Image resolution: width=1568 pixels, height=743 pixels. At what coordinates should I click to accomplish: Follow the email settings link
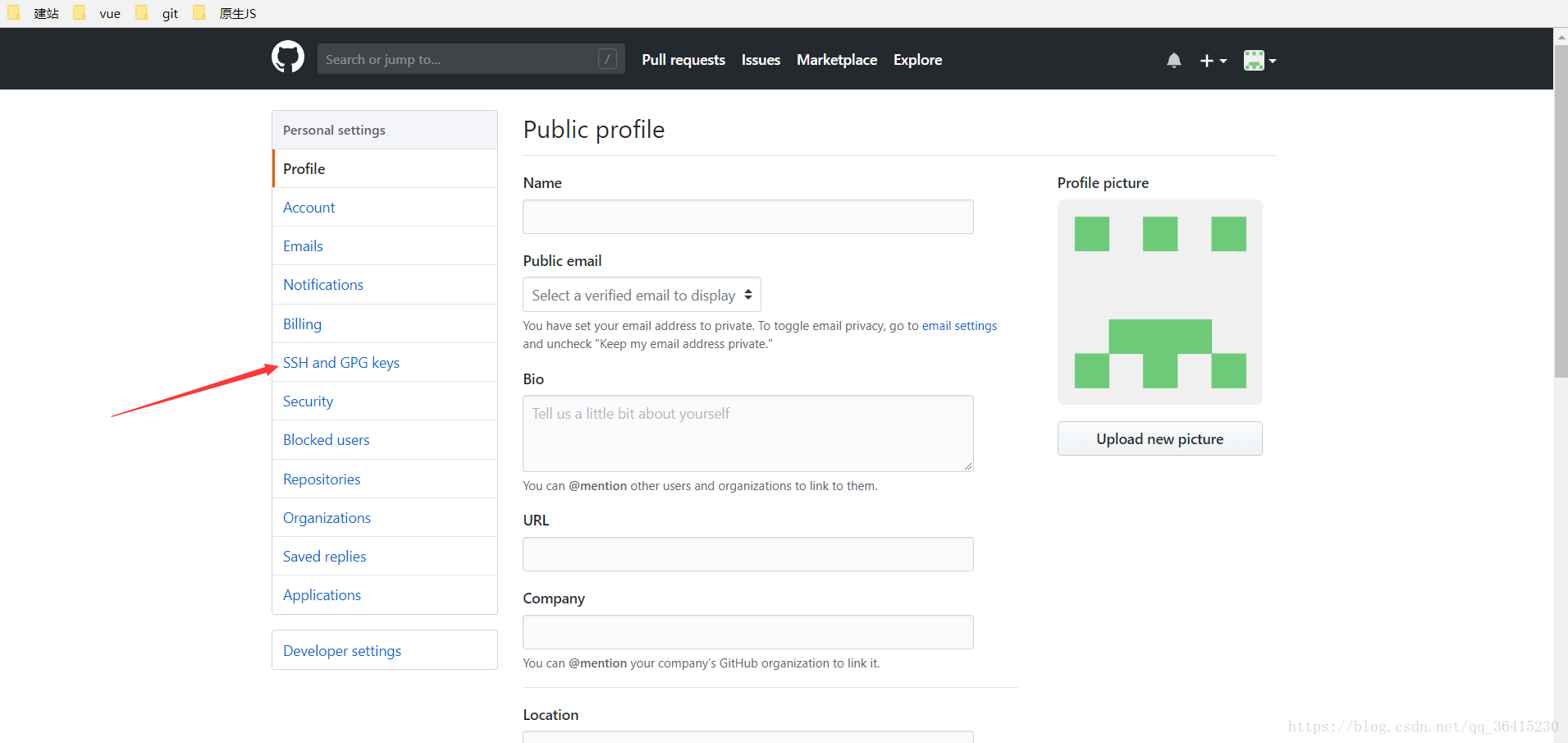coord(959,326)
